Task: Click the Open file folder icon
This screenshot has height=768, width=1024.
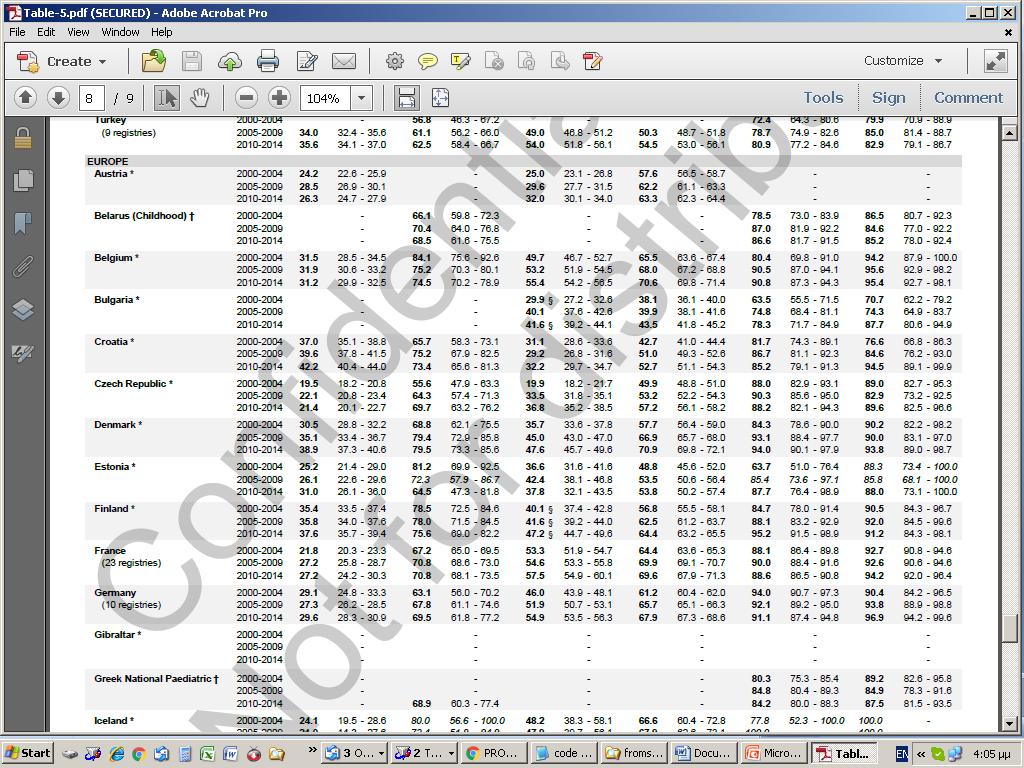Action: [x=153, y=61]
